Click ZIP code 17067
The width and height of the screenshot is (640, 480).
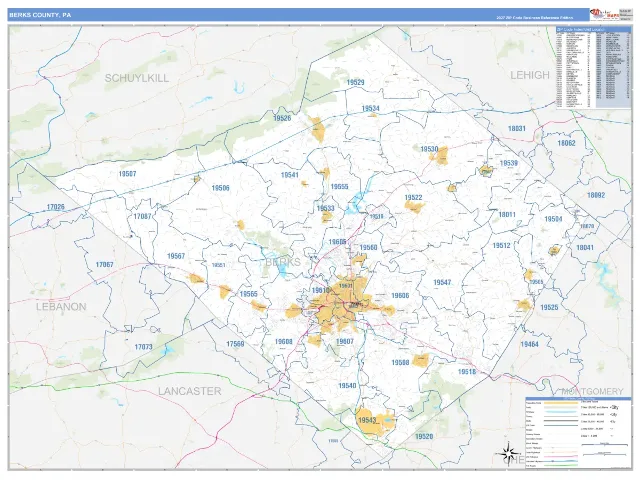(104, 265)
